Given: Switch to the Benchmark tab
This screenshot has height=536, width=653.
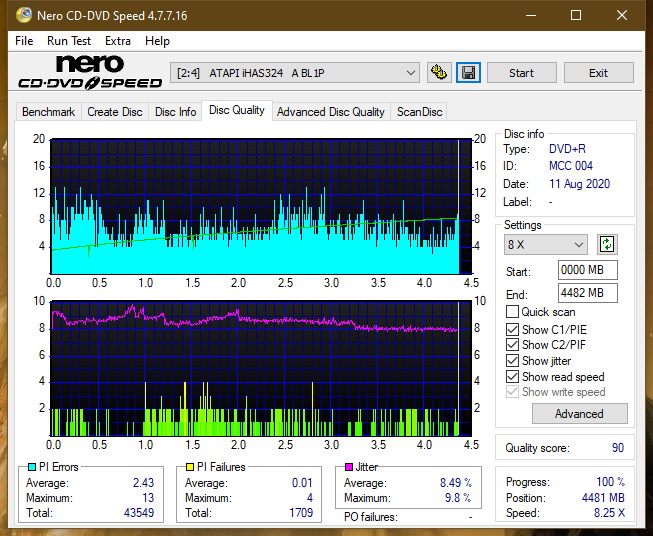Looking at the screenshot, I should coord(49,112).
